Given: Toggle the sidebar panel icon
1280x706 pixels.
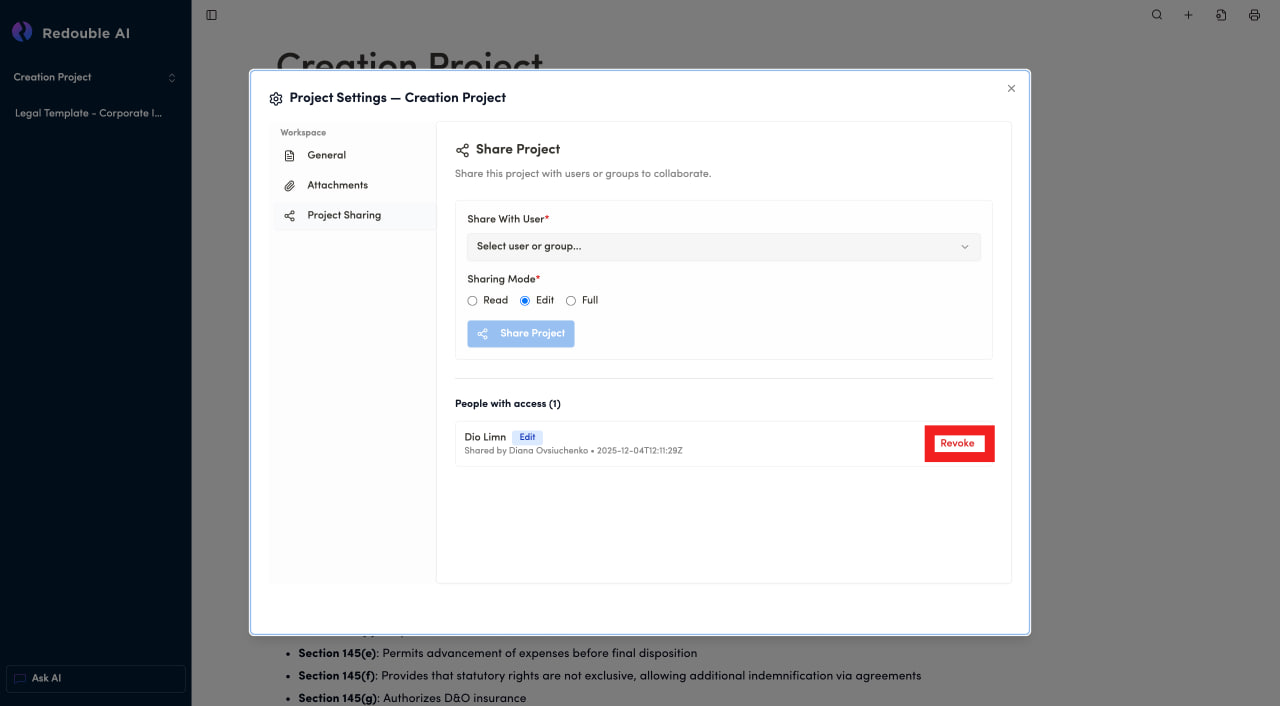Looking at the screenshot, I should [x=211, y=15].
